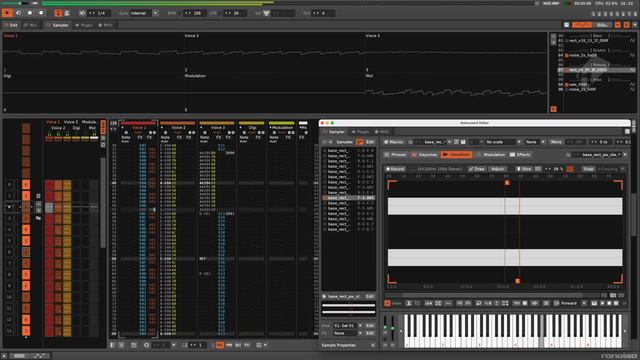
Task: Select the highlighted base_rect_ sample row
Action: pyautogui.click(x=348, y=198)
